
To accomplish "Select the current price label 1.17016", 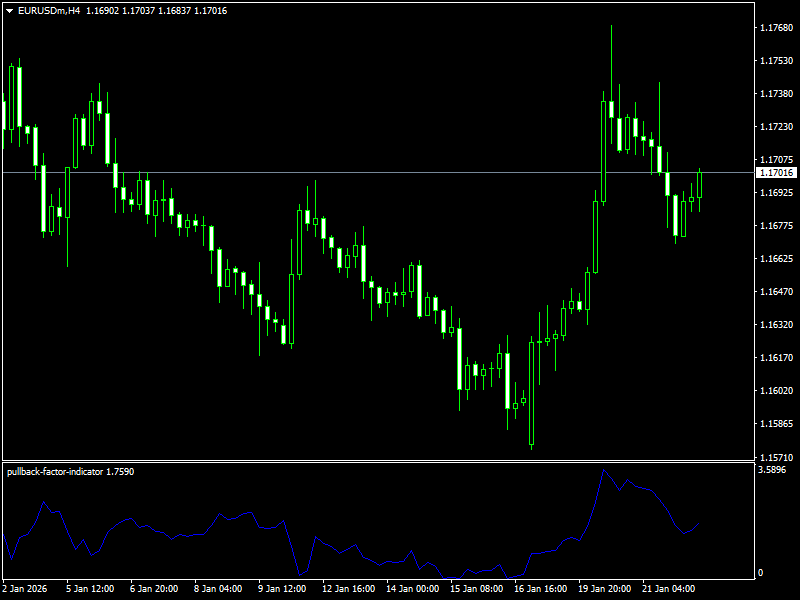I will (x=776, y=173).
